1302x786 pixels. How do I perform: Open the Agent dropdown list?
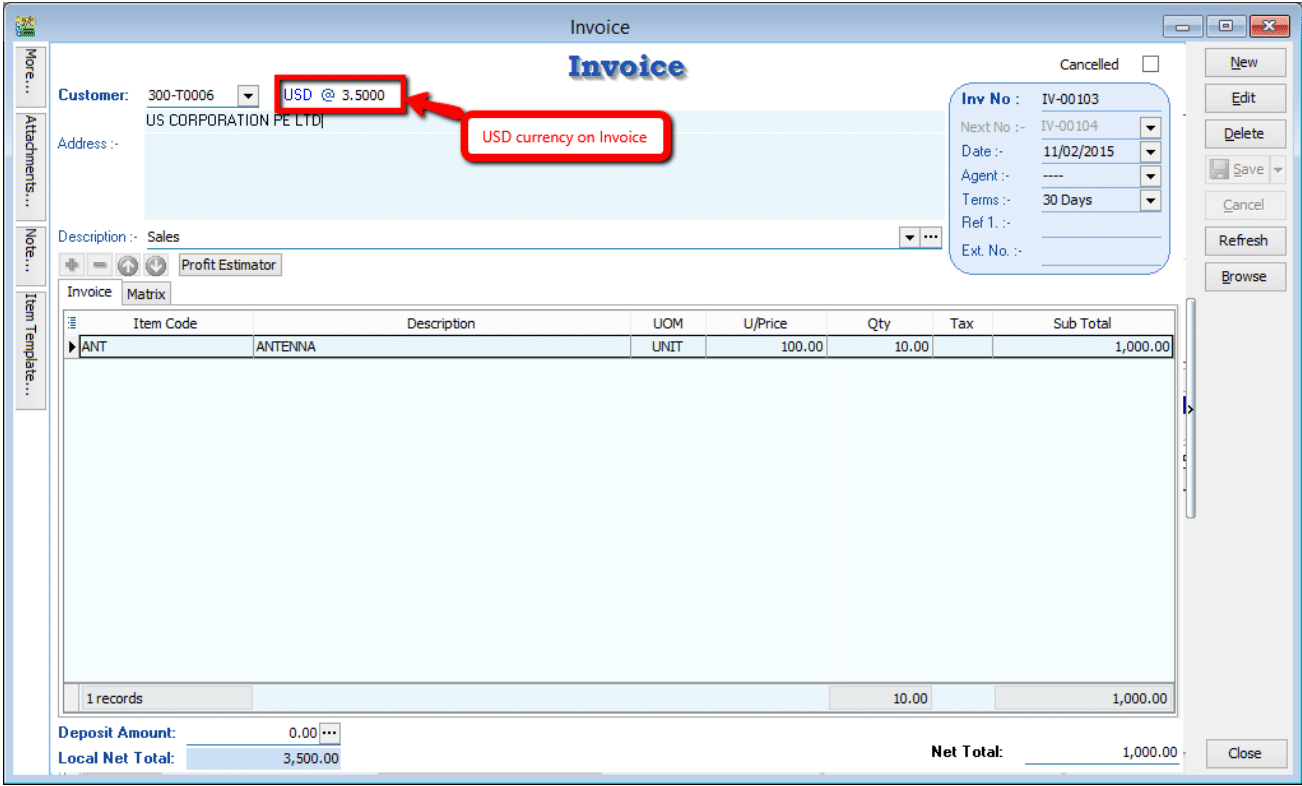1150,176
